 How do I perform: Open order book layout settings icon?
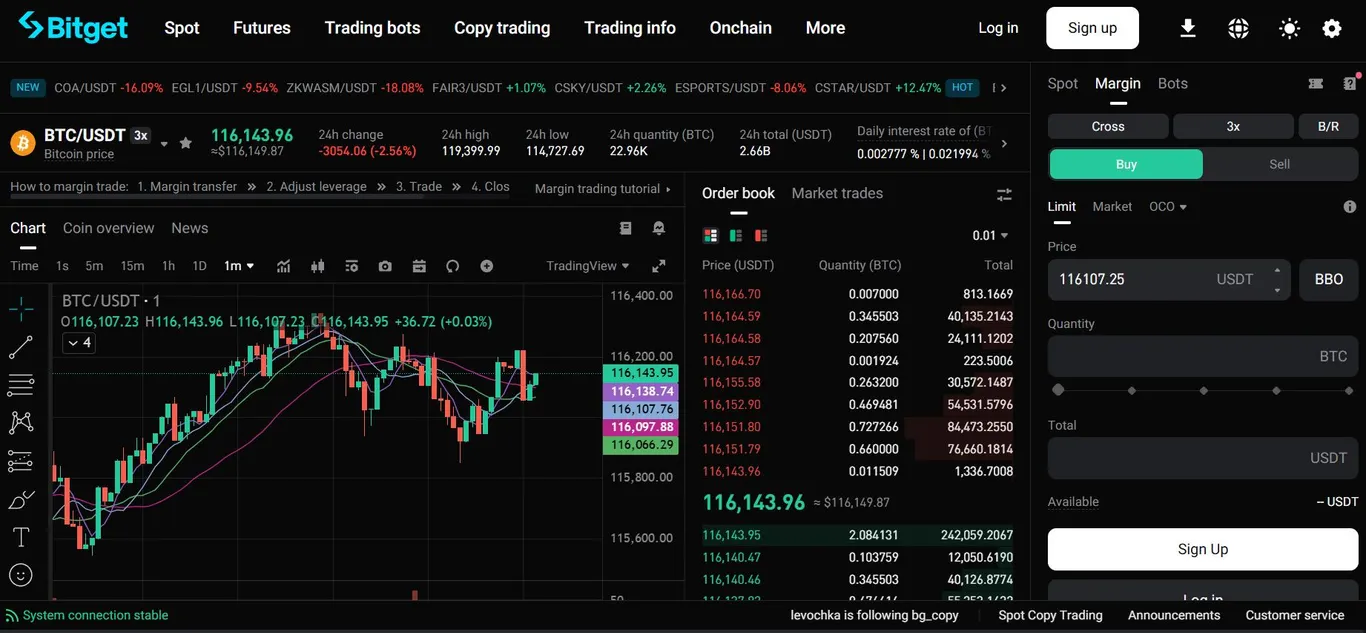(x=1005, y=194)
